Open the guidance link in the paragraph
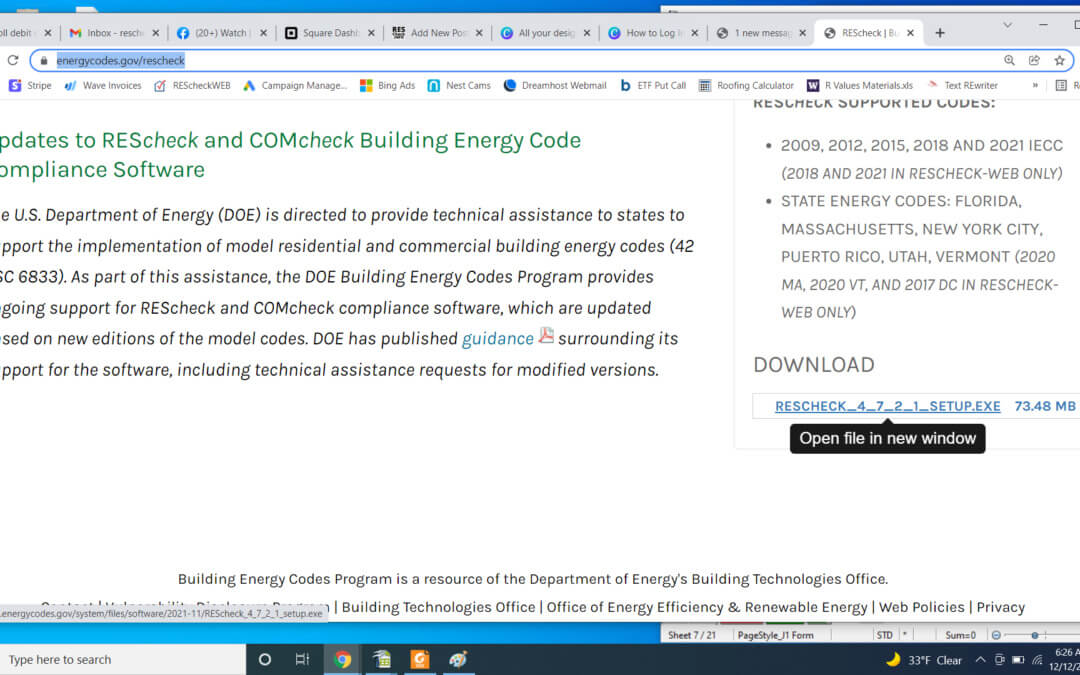1080x675 pixels. click(497, 339)
